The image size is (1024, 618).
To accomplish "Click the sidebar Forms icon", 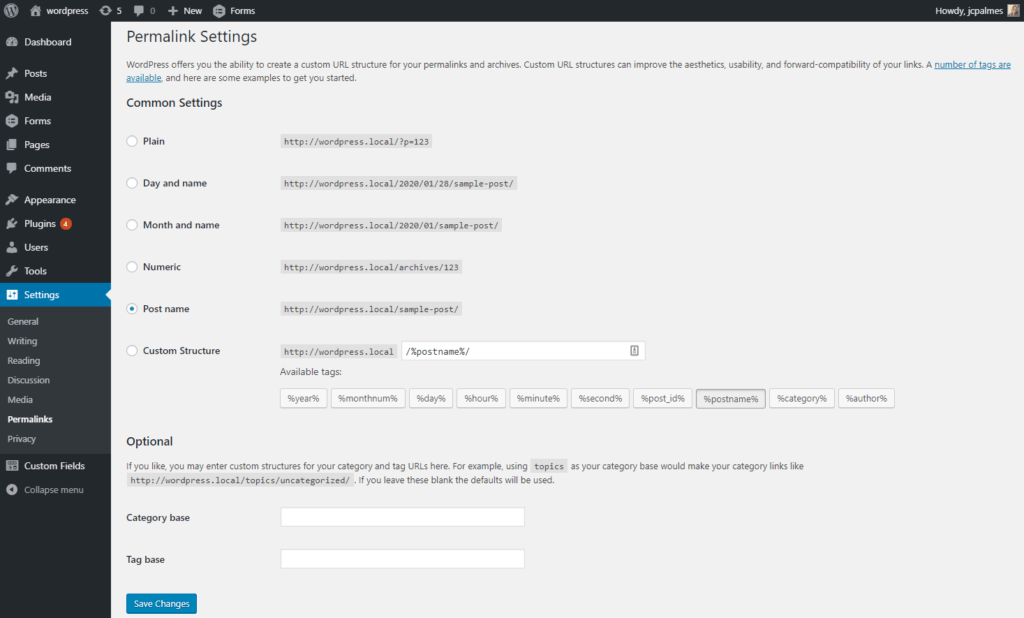I will click(x=12, y=121).
